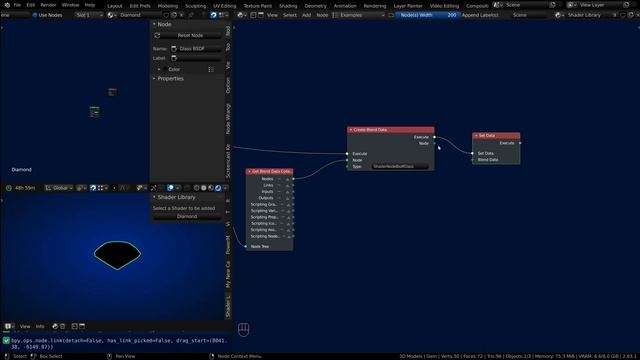
Task: Open the Help menu
Action: [x=90, y=5]
